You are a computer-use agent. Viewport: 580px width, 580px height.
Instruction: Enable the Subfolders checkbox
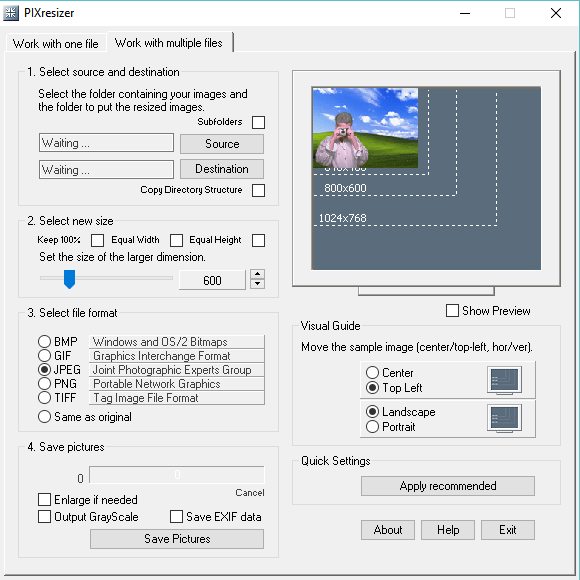tap(258, 122)
